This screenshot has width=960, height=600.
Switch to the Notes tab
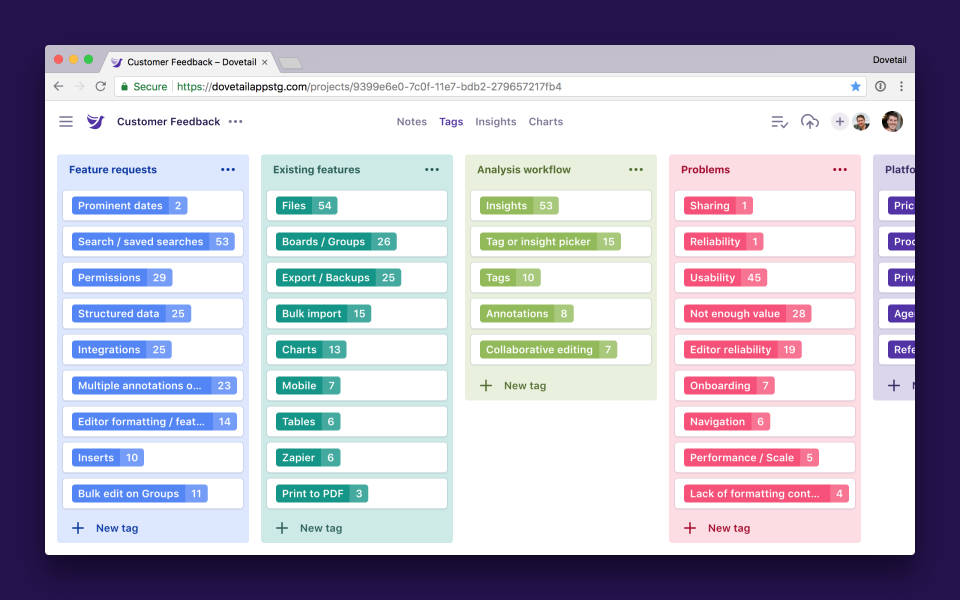point(412,121)
